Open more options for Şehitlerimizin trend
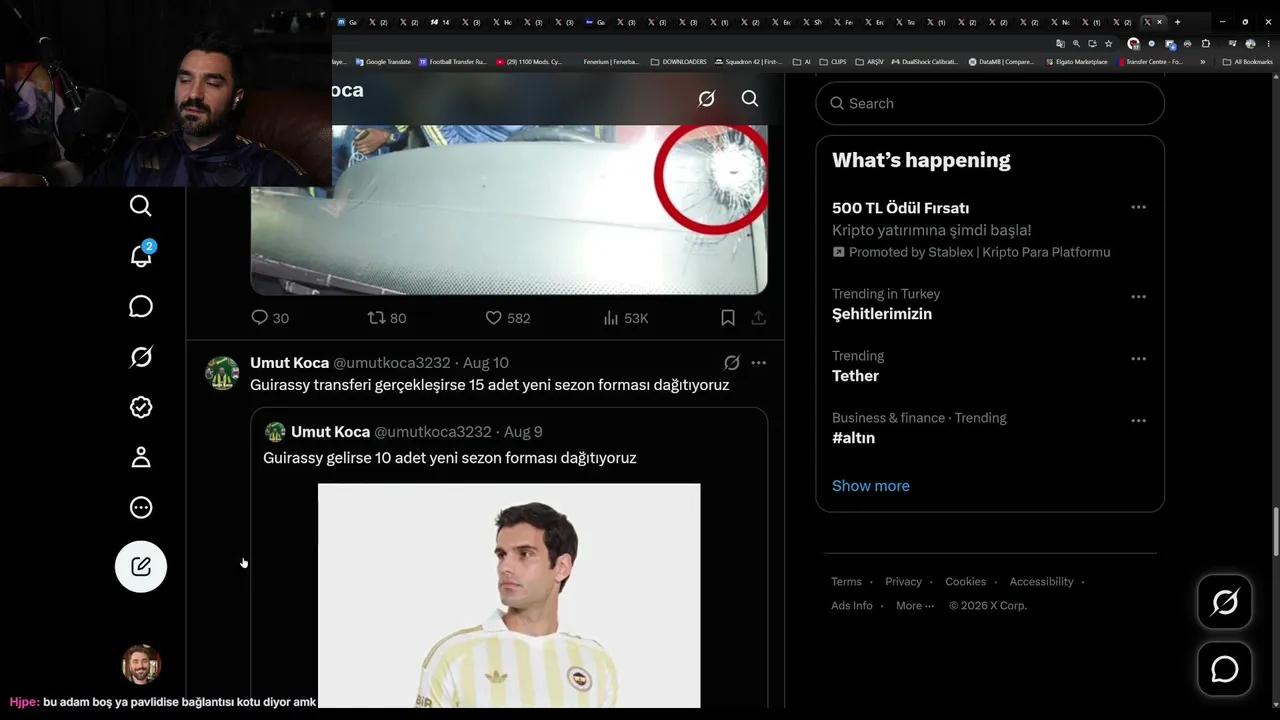This screenshot has width=1280, height=720. point(1138,297)
